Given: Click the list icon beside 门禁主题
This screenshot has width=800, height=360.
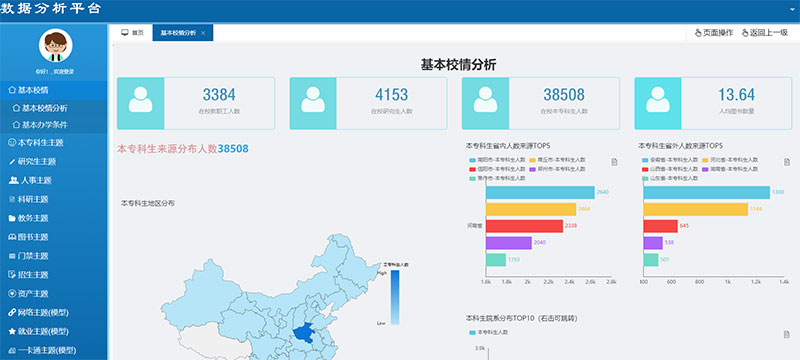Looking at the screenshot, I should coord(13,256).
